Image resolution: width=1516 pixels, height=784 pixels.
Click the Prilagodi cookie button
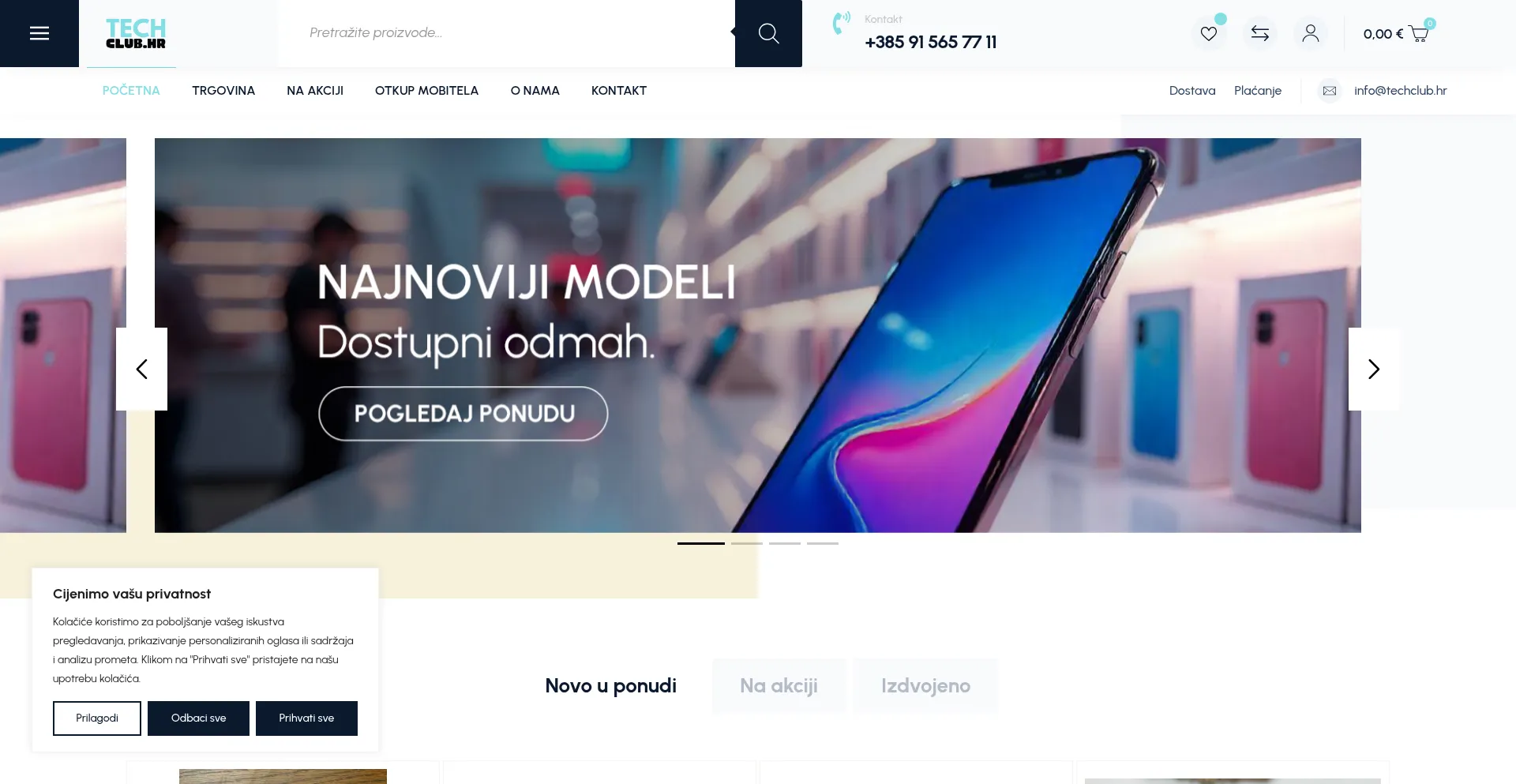pyautogui.click(x=97, y=718)
